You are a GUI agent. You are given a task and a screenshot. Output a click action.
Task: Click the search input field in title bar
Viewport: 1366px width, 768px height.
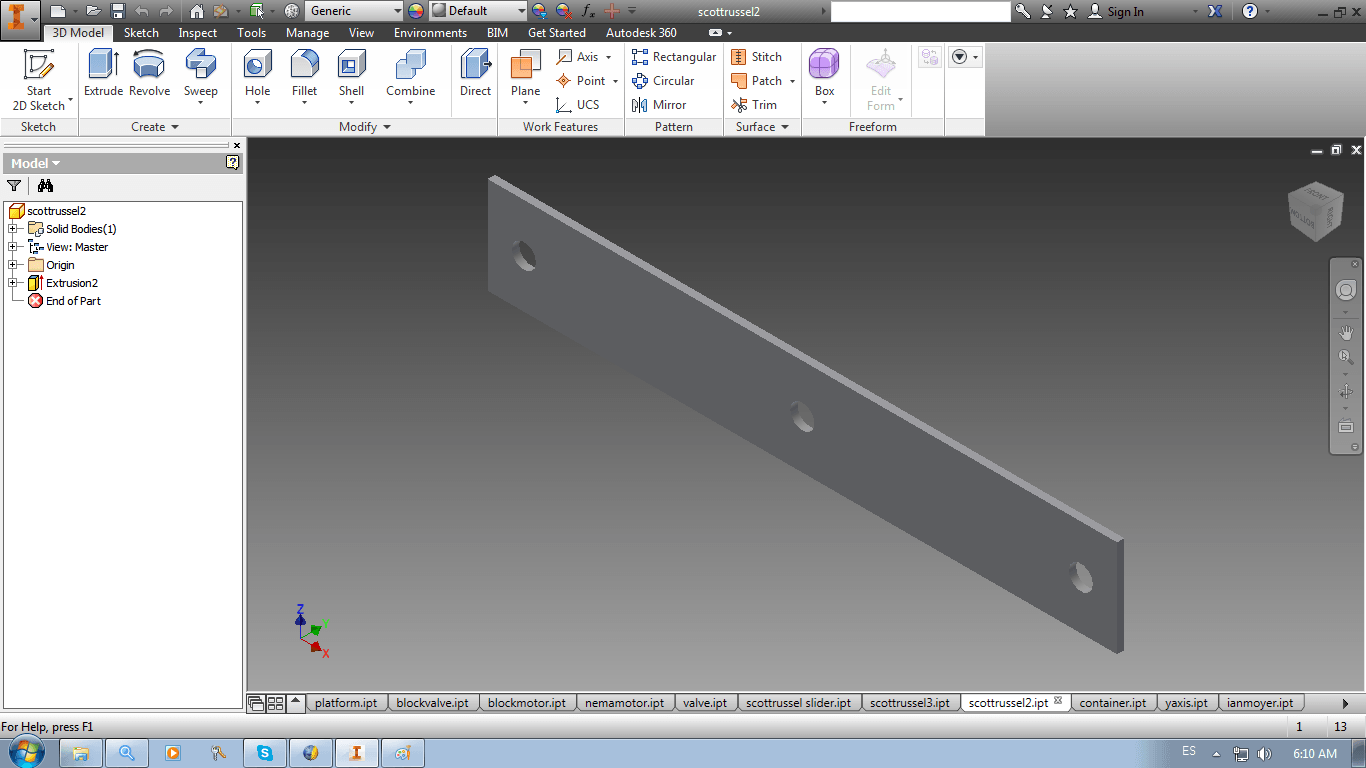[920, 11]
